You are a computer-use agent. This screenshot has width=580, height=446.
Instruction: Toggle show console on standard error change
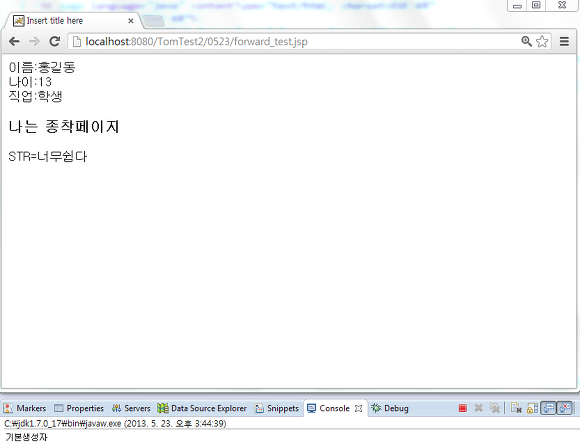click(564, 408)
